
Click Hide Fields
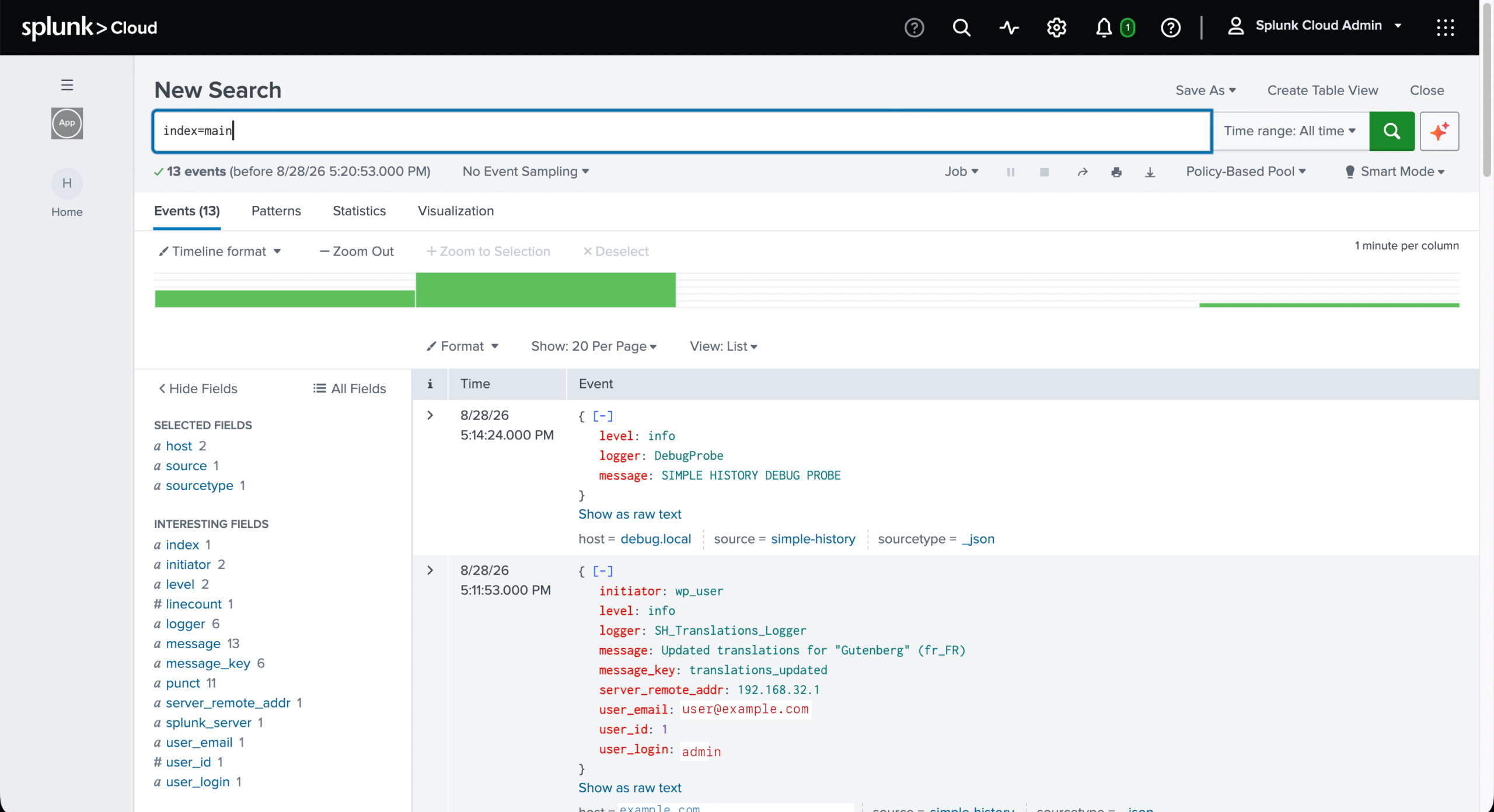[198, 388]
